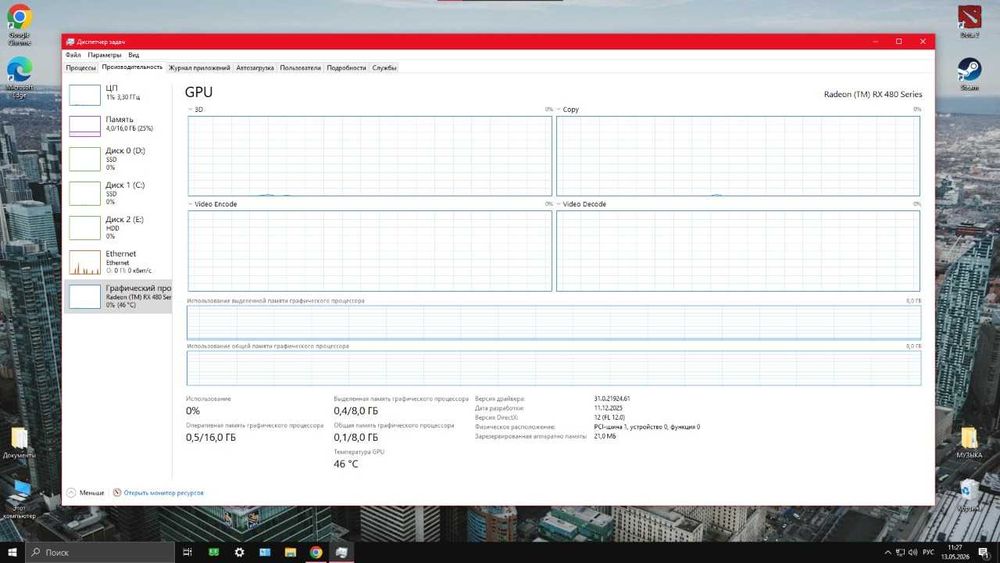Click the PCI-шина 1 location text
This screenshot has height=563, width=1000.
(x=647, y=427)
